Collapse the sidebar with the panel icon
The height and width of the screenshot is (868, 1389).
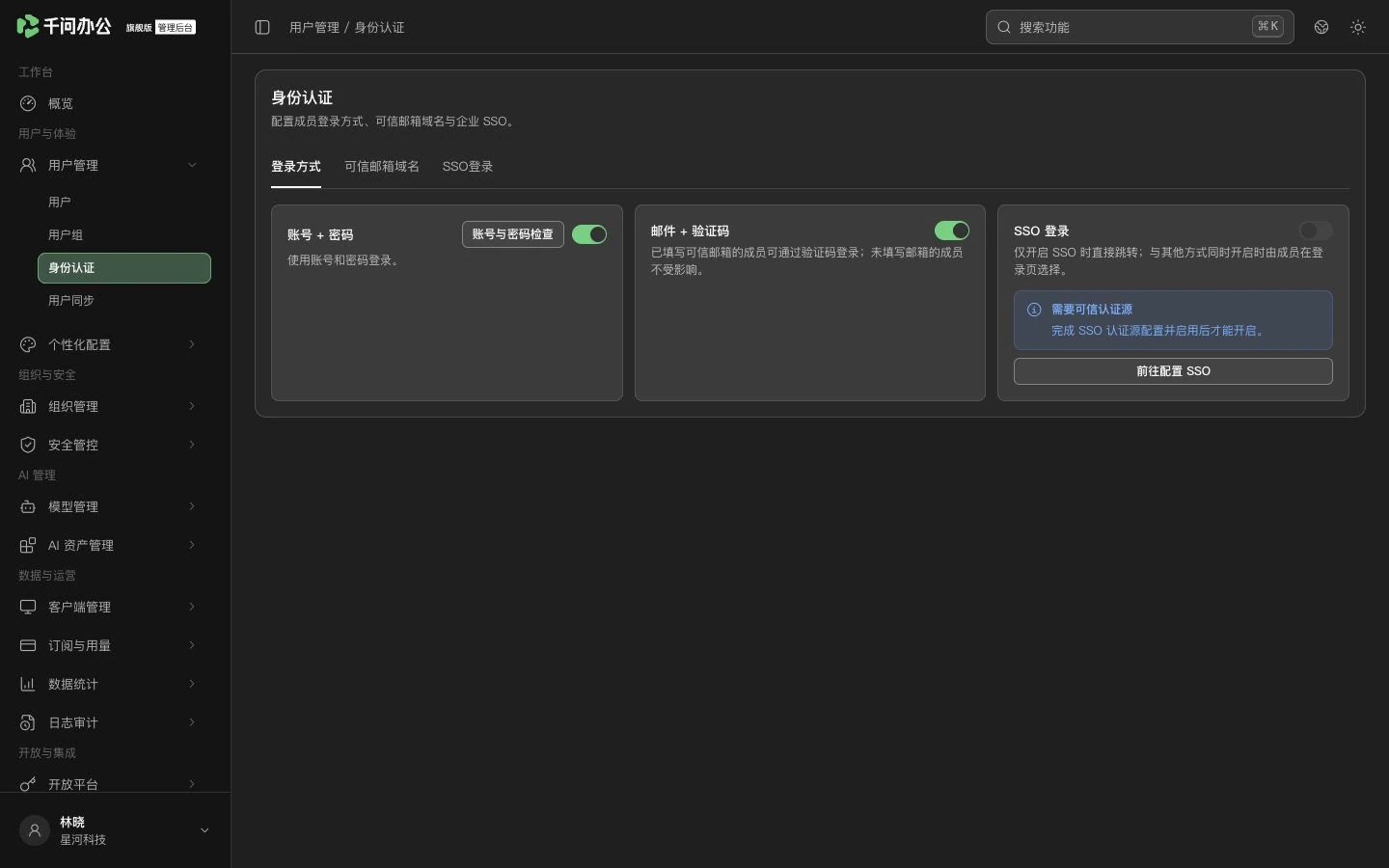(262, 27)
